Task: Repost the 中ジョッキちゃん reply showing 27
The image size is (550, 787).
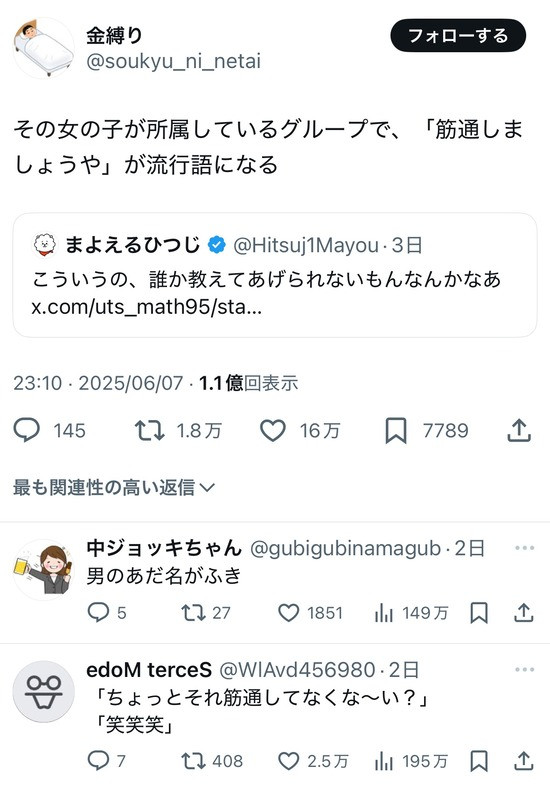Action: (x=193, y=613)
